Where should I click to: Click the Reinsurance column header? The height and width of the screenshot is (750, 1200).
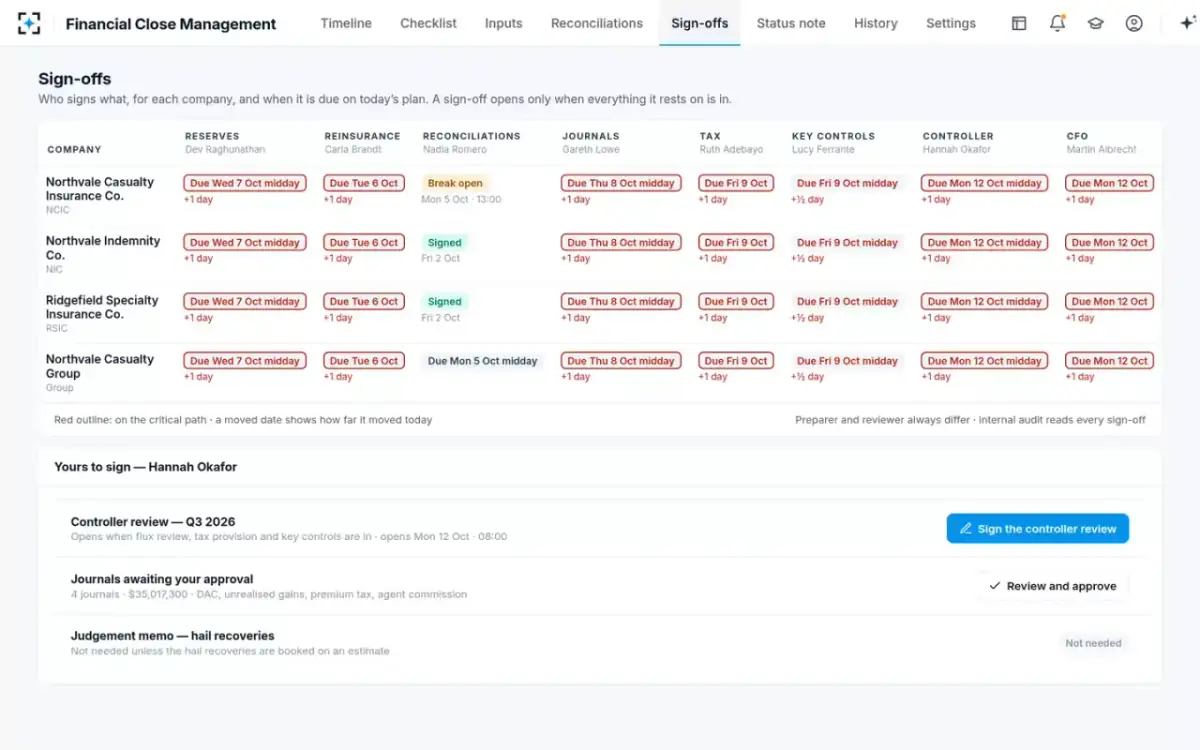pos(362,136)
